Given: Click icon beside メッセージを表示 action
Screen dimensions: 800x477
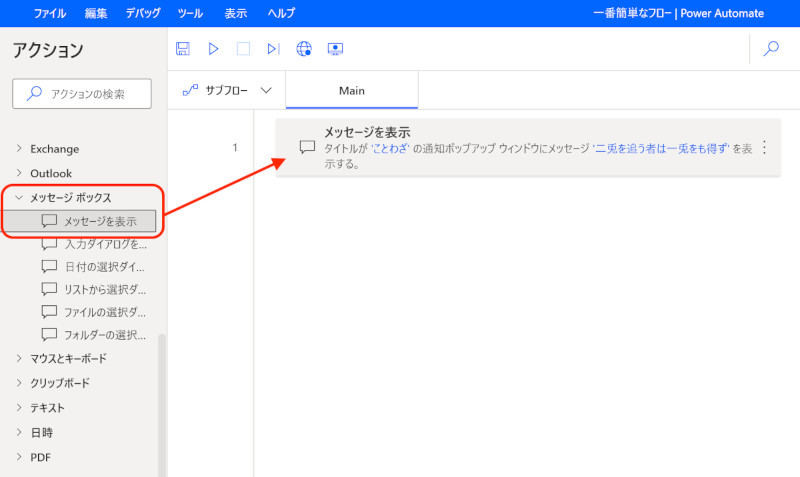Looking at the screenshot, I should [x=49, y=221].
